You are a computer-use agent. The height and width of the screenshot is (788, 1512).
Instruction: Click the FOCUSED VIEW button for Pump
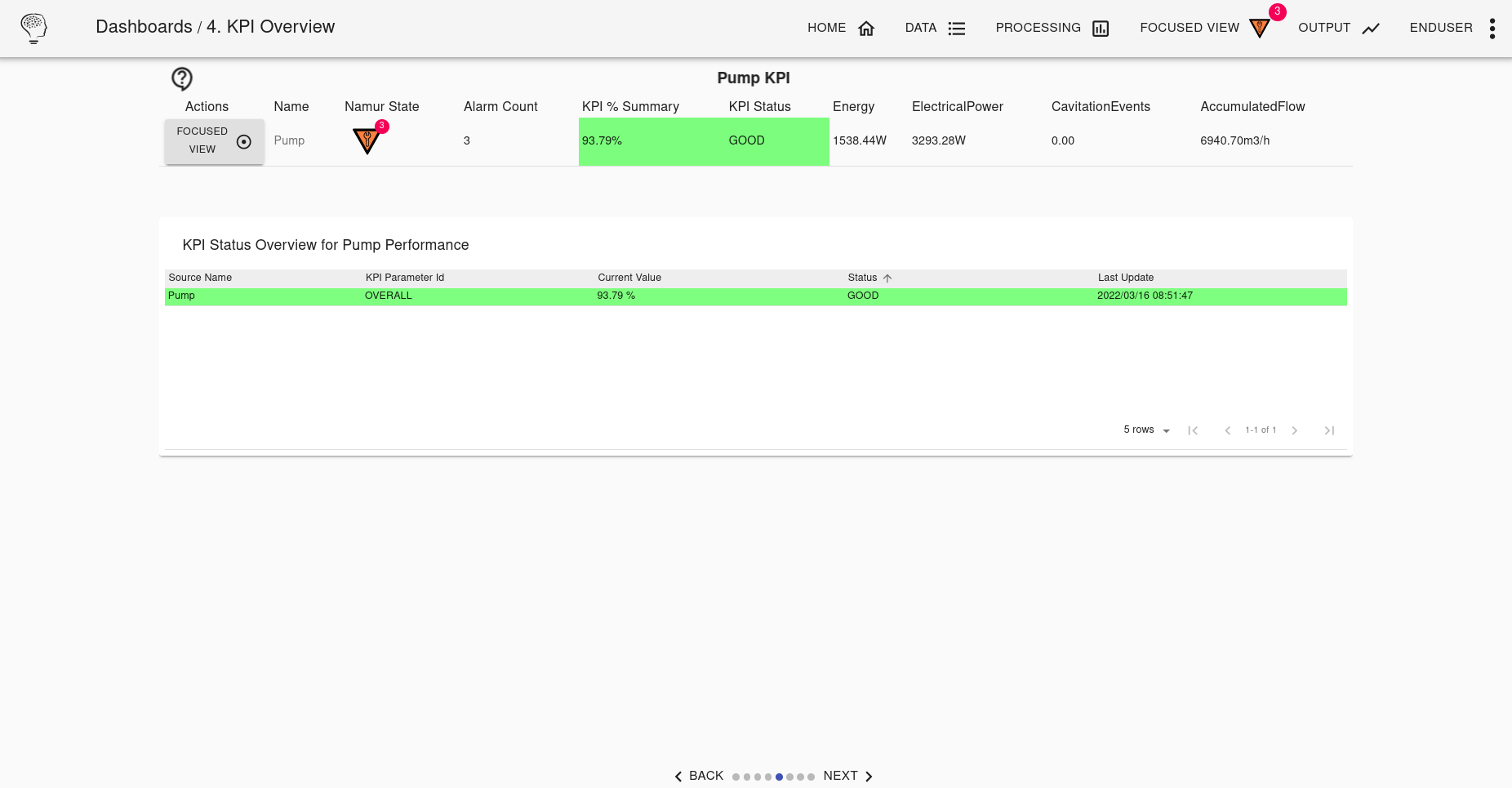(x=214, y=141)
